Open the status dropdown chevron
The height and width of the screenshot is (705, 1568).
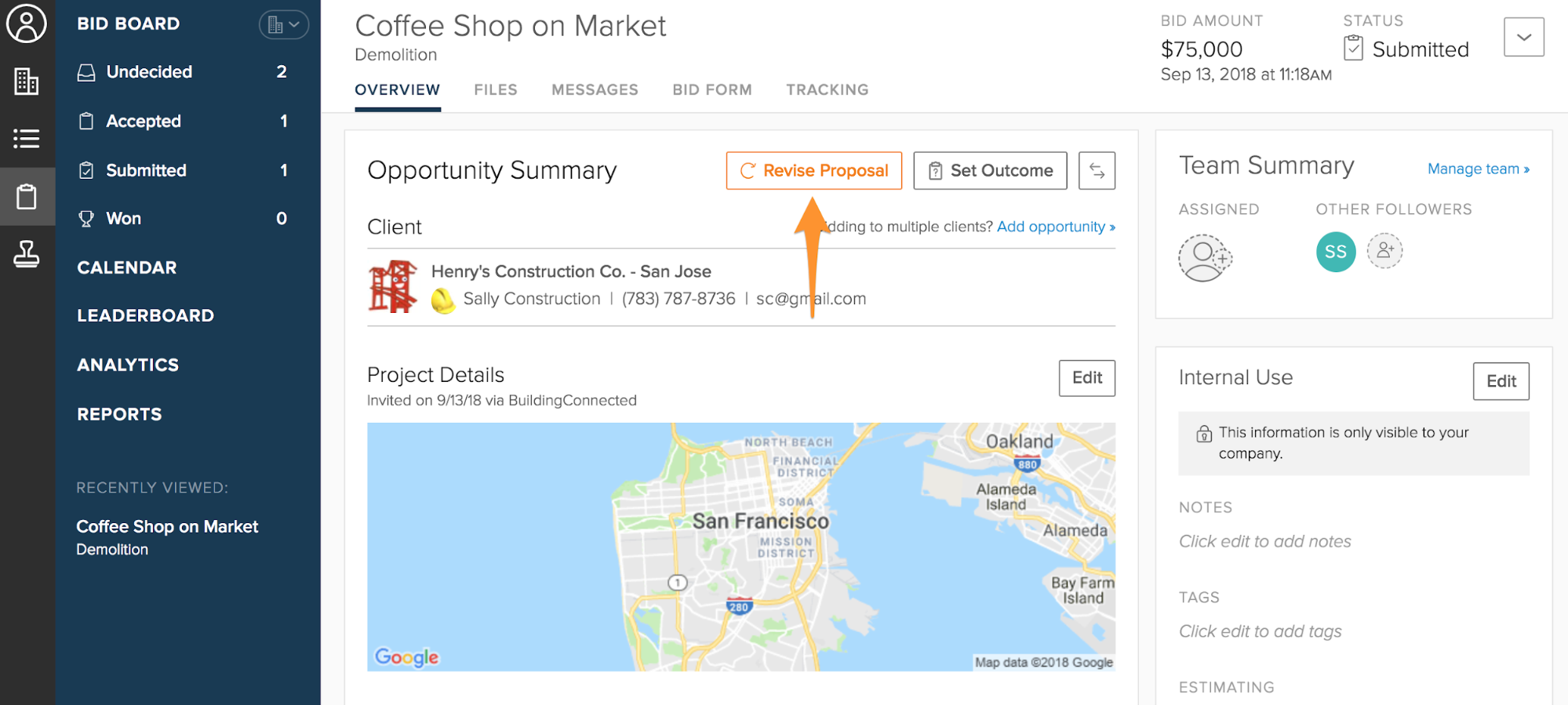click(1523, 37)
